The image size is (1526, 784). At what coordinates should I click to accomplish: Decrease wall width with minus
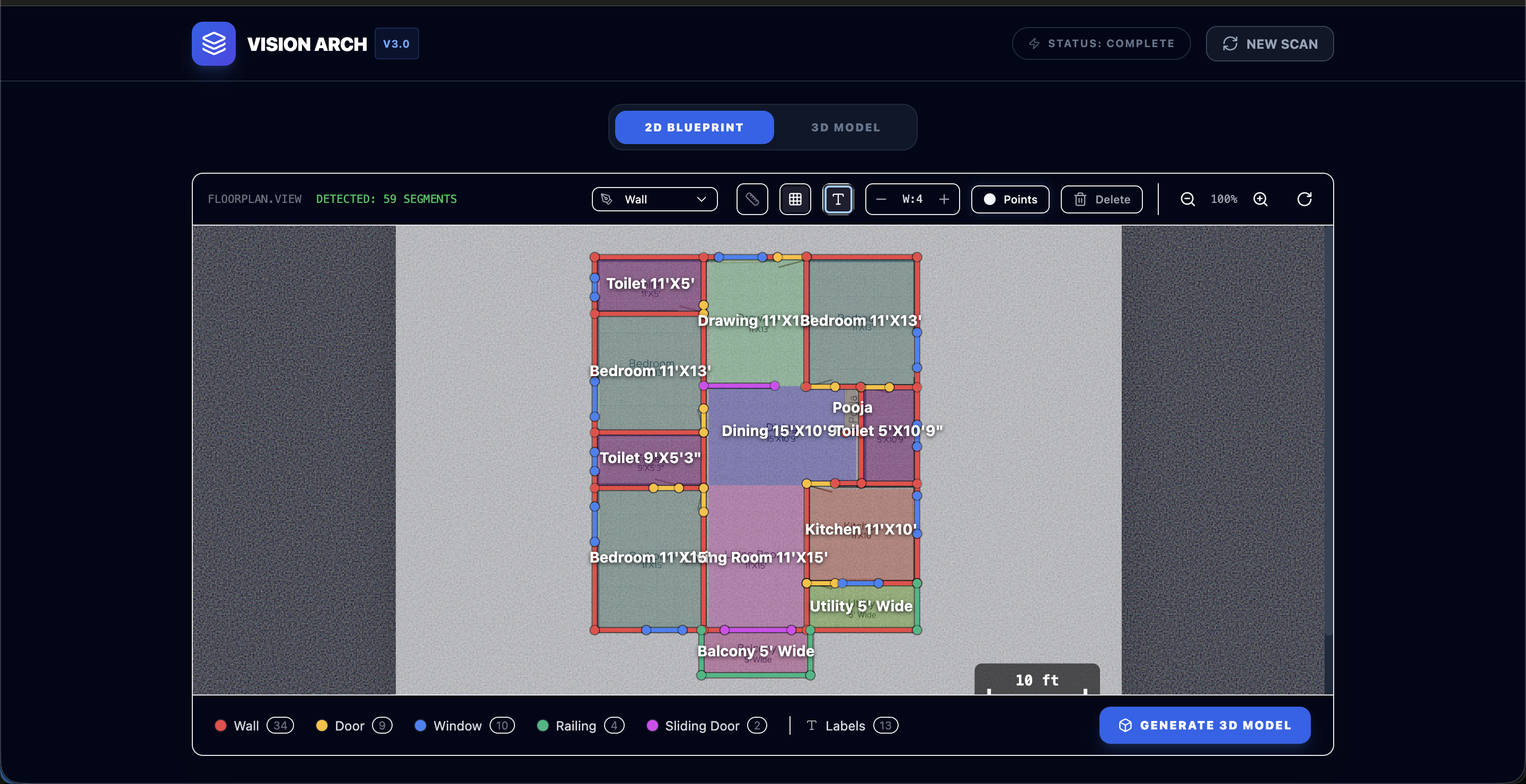(881, 199)
